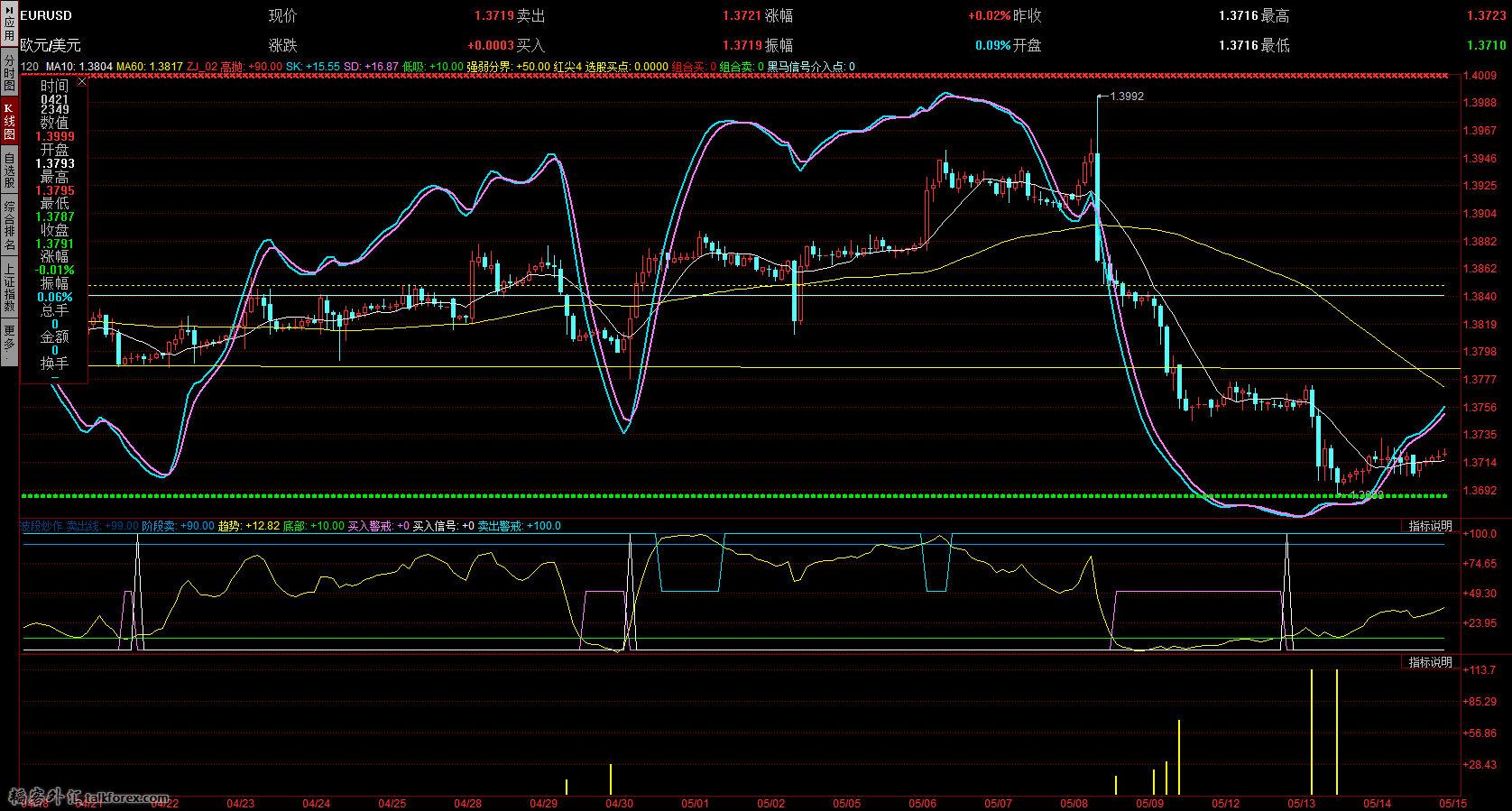The width and height of the screenshot is (1512, 811).
Task: Click the 趋势: +12.82 indicator label
Action: (x=249, y=526)
